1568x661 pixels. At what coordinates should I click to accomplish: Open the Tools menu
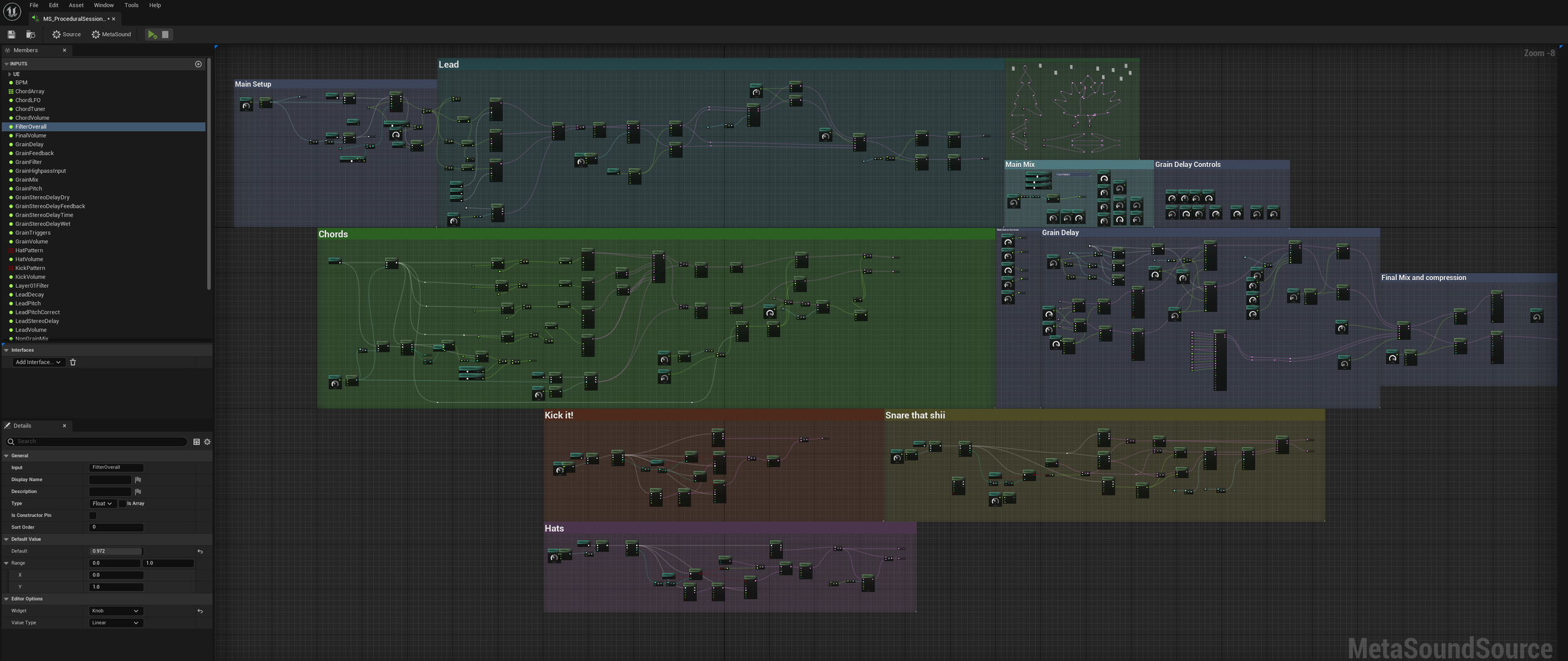click(132, 5)
